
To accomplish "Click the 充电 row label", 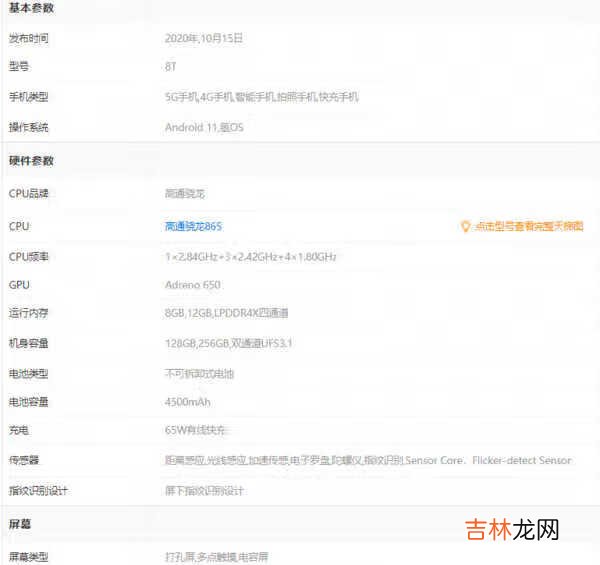I will pyautogui.click(x=19, y=430).
